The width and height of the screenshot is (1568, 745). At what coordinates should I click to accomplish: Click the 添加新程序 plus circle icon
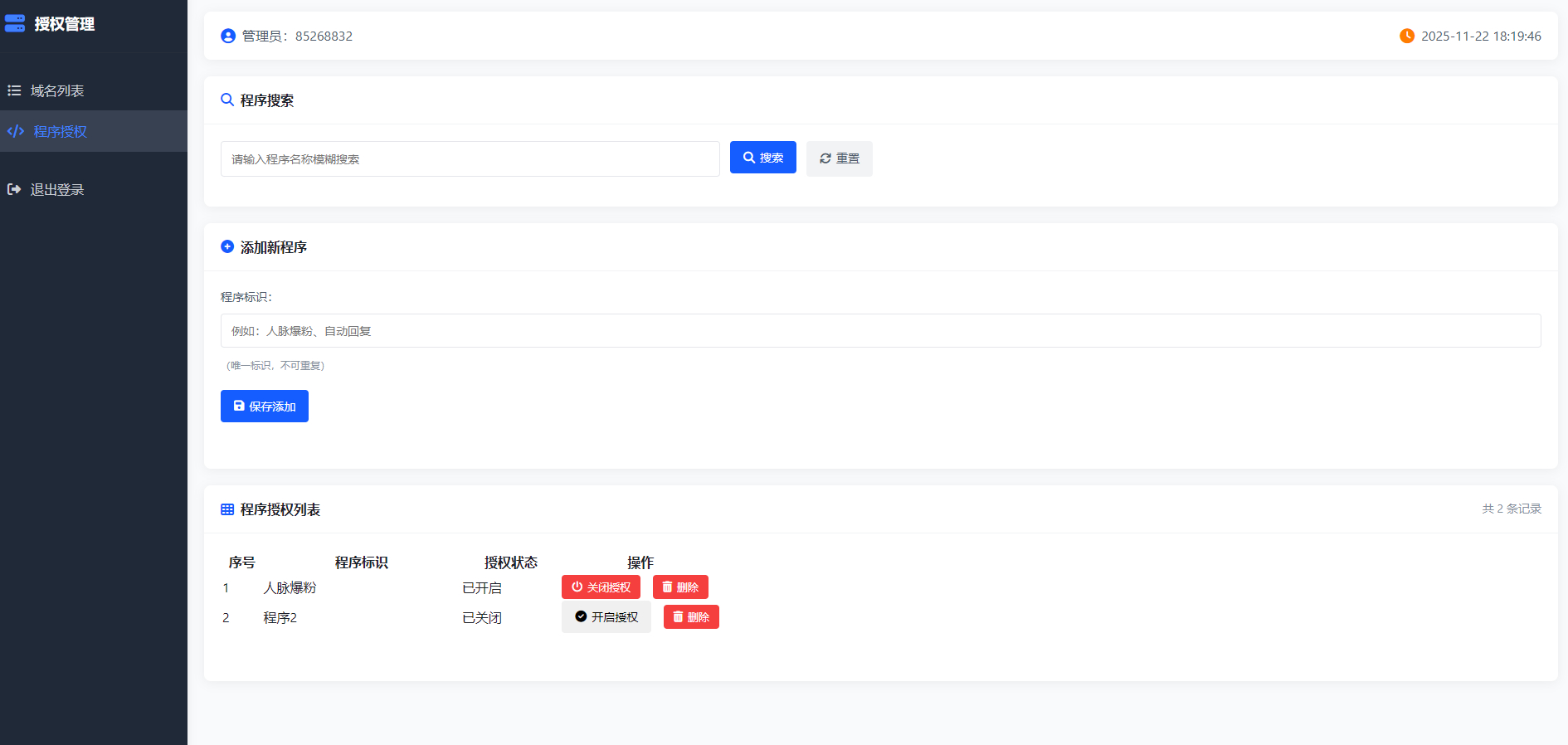pos(227,246)
